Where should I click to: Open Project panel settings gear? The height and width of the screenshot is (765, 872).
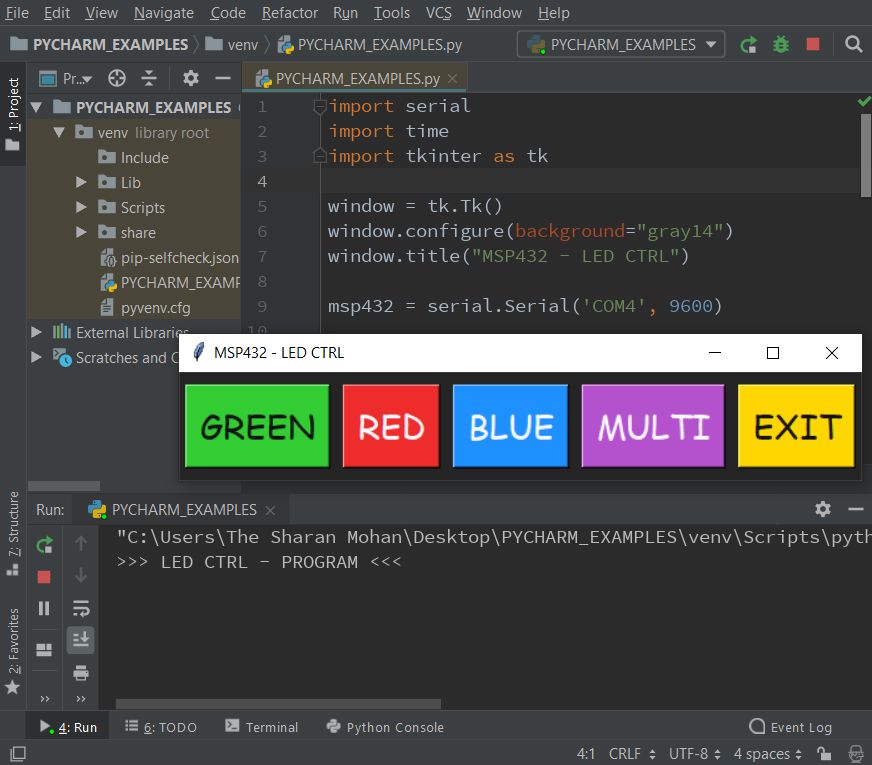pos(190,78)
